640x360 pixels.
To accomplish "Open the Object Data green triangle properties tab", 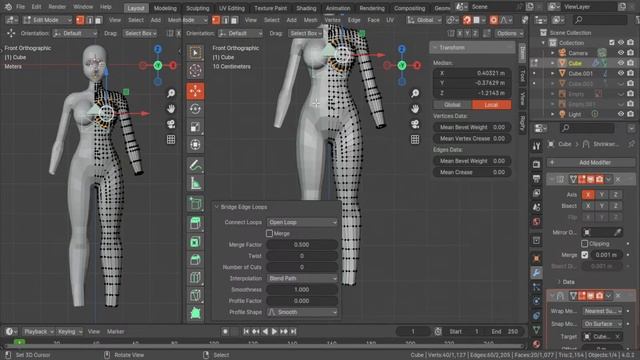I will pyautogui.click(x=536, y=329).
